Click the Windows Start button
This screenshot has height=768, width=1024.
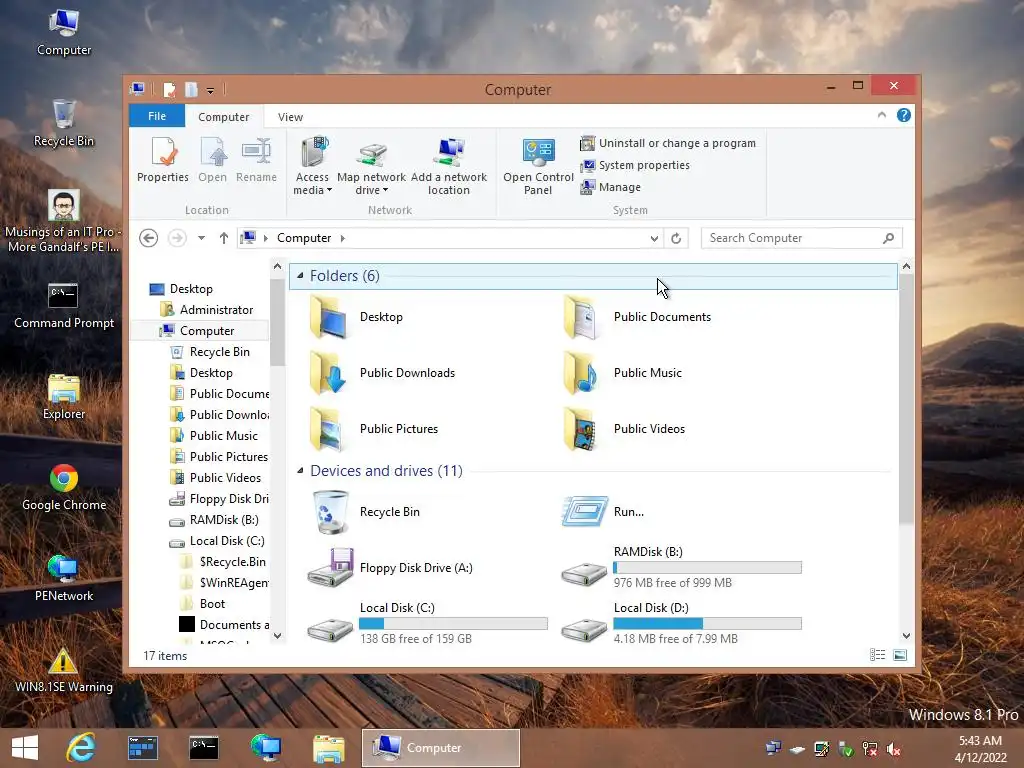coord(25,748)
